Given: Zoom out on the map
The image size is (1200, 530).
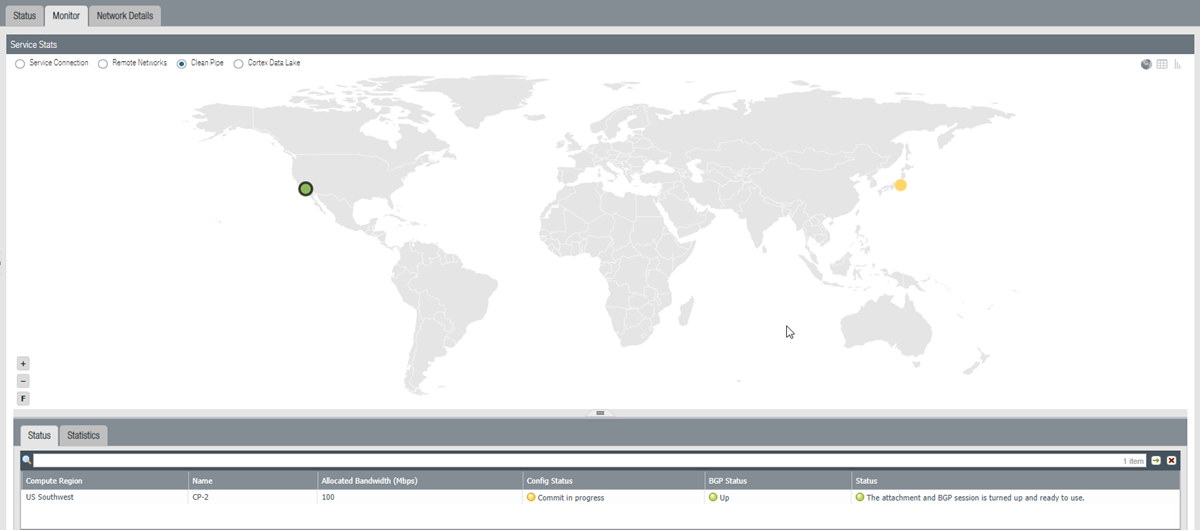Looking at the screenshot, I should 24,381.
